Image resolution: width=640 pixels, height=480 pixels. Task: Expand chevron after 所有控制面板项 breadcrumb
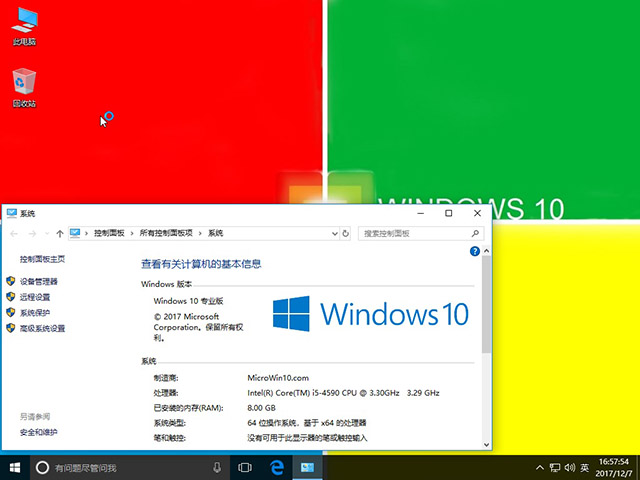pos(200,233)
